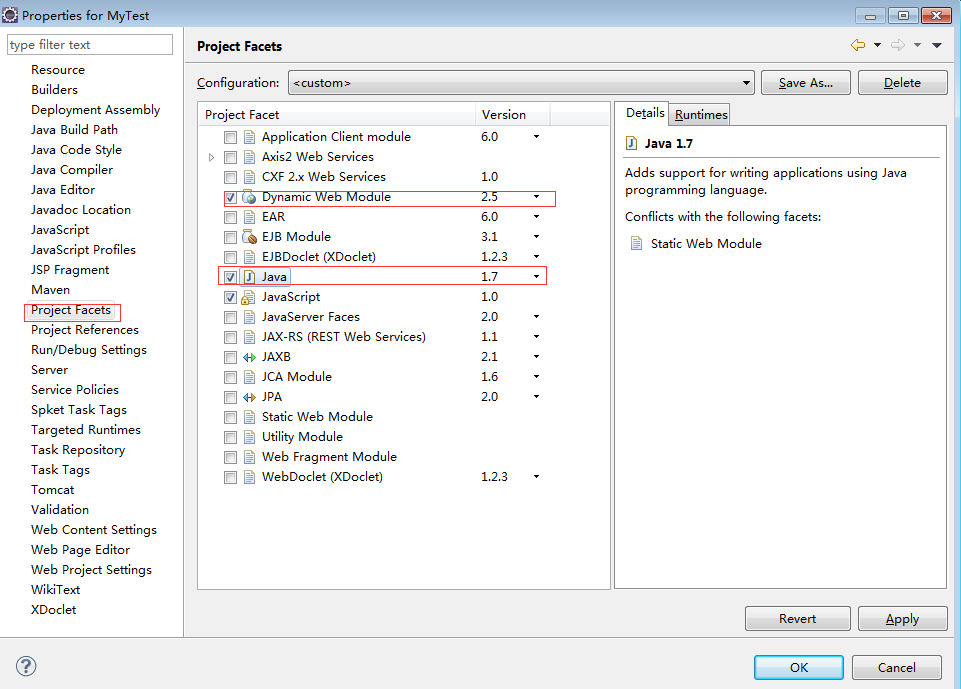This screenshot has width=961, height=689.
Task: Click the JavaServer Faces document icon
Action: coord(249,317)
